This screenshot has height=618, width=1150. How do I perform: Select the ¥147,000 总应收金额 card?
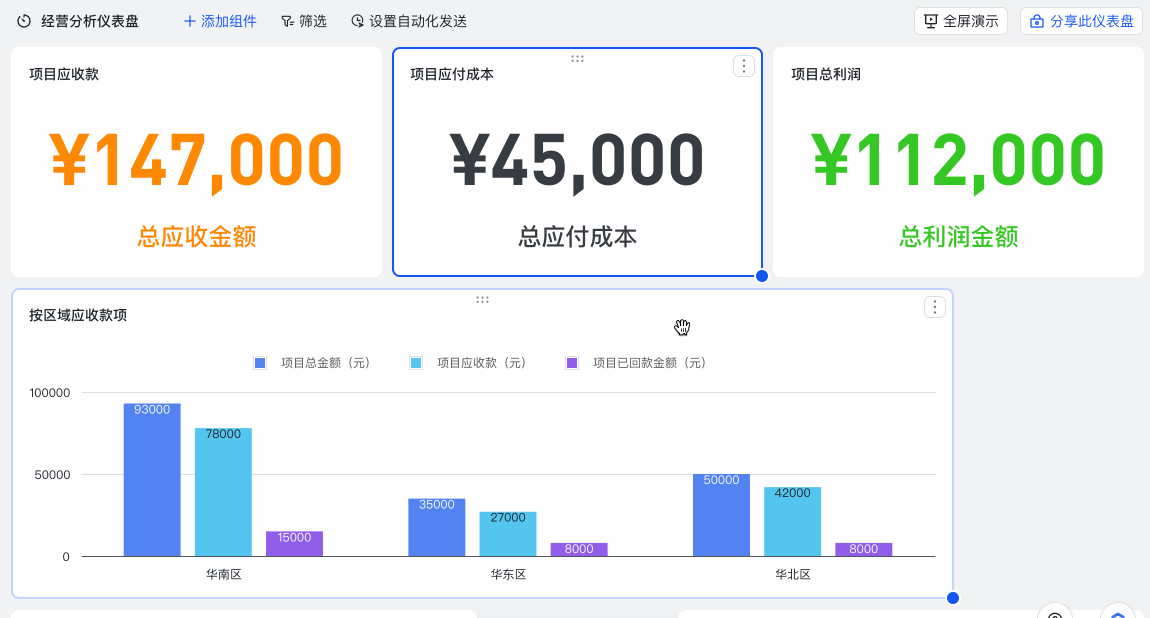[x=197, y=162]
